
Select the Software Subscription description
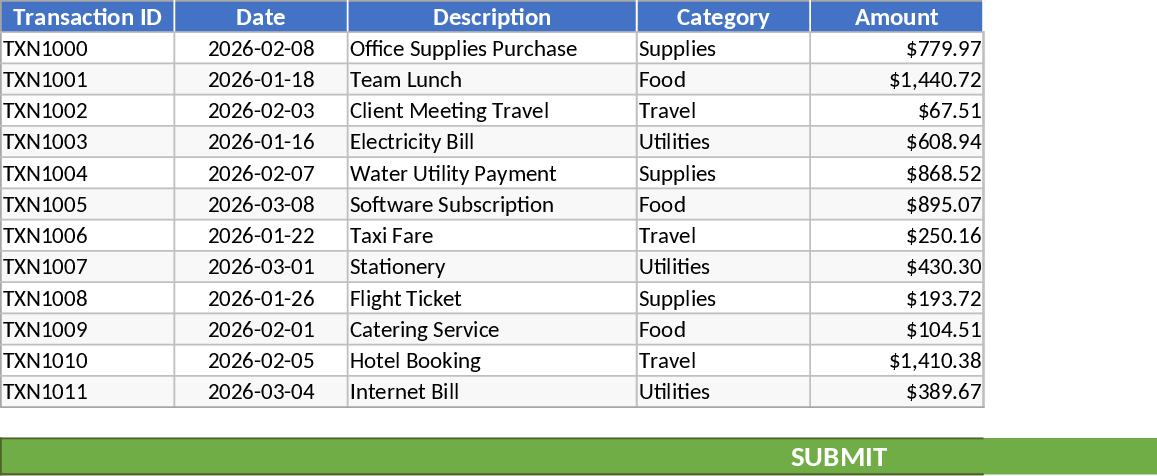(492, 205)
